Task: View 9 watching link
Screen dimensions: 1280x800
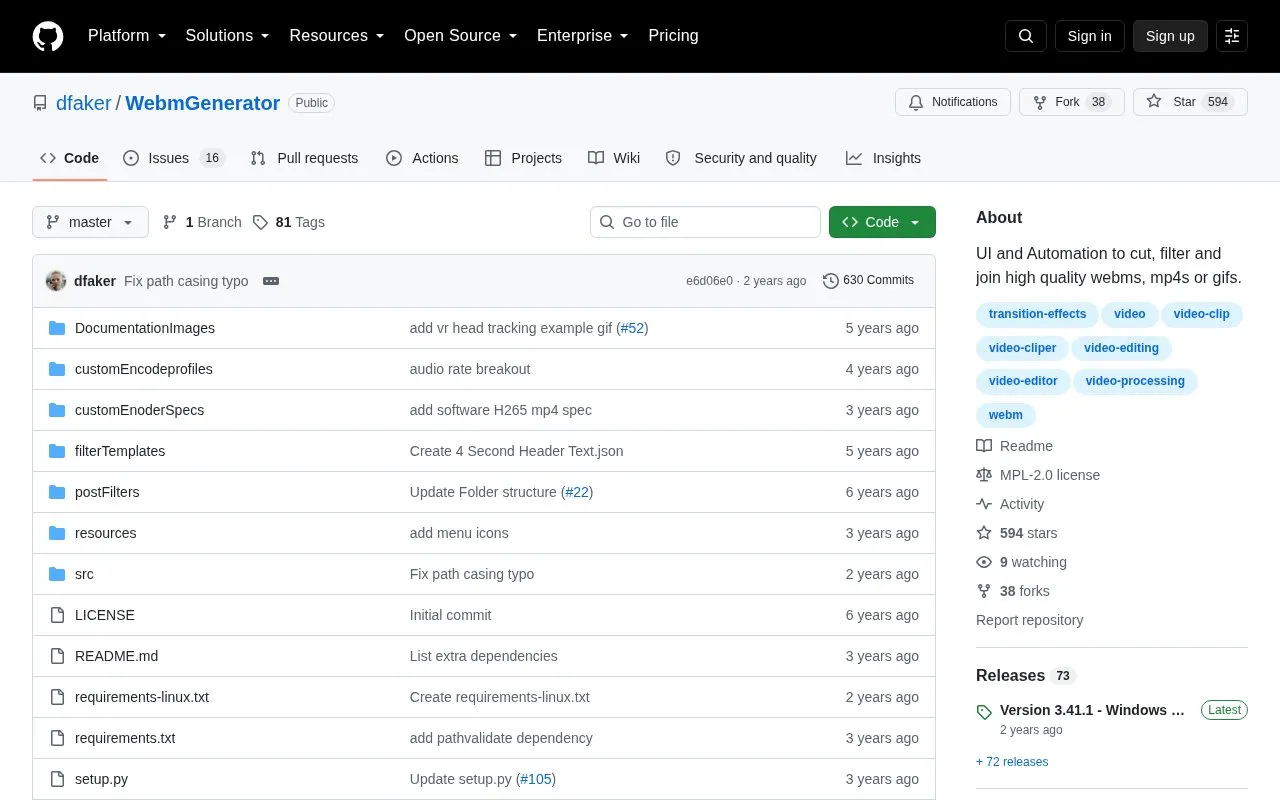Action: [x=1021, y=562]
